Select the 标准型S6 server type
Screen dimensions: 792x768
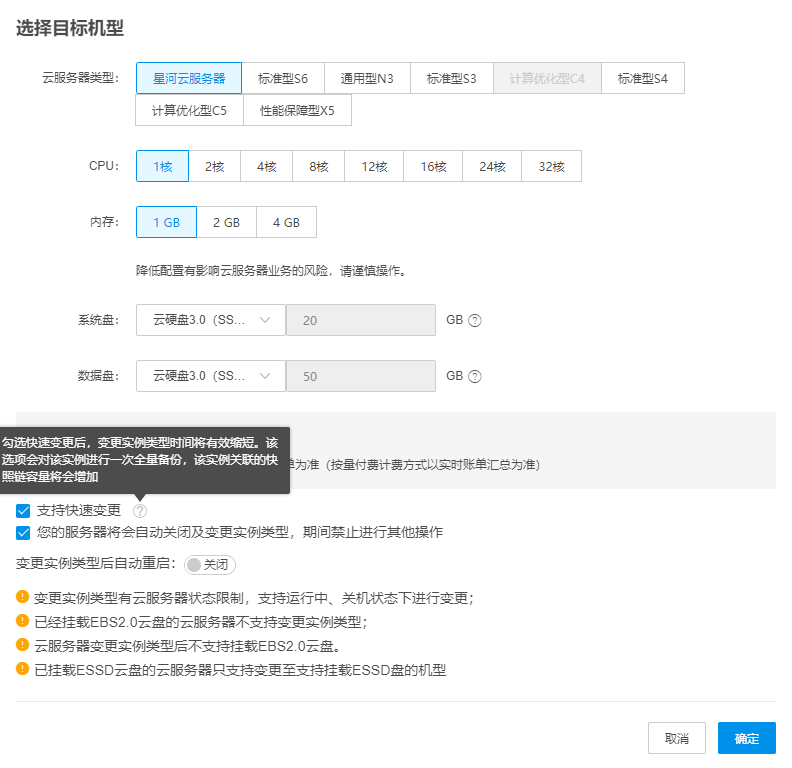pos(283,78)
